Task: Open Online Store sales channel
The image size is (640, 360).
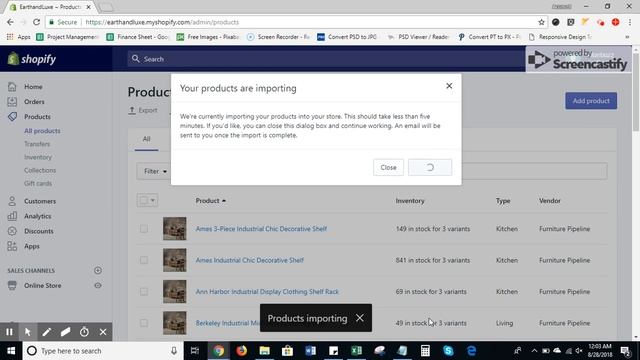Action: (42, 285)
